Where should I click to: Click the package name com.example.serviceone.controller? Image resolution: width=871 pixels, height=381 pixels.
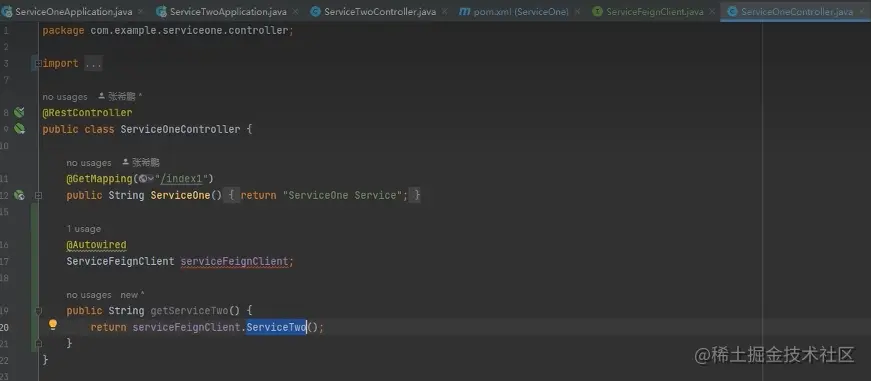coord(189,31)
